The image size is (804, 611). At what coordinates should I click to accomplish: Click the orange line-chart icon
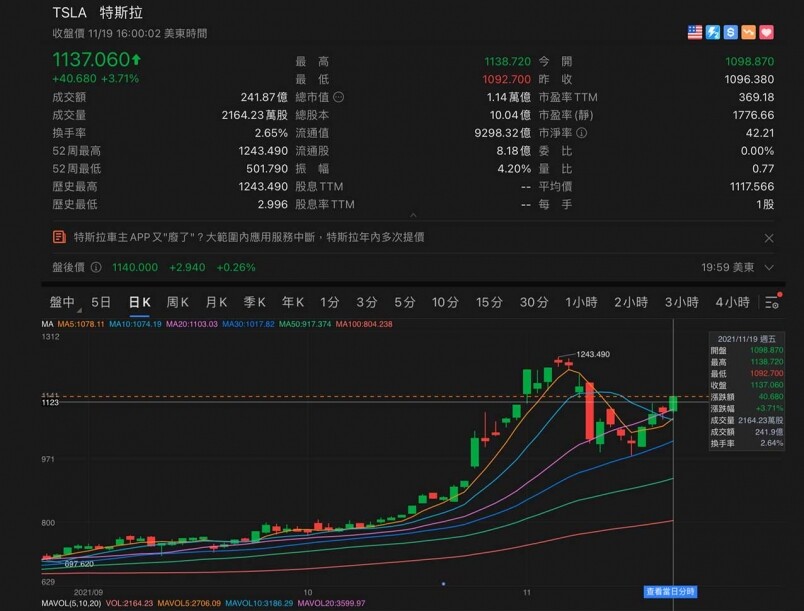(x=748, y=32)
